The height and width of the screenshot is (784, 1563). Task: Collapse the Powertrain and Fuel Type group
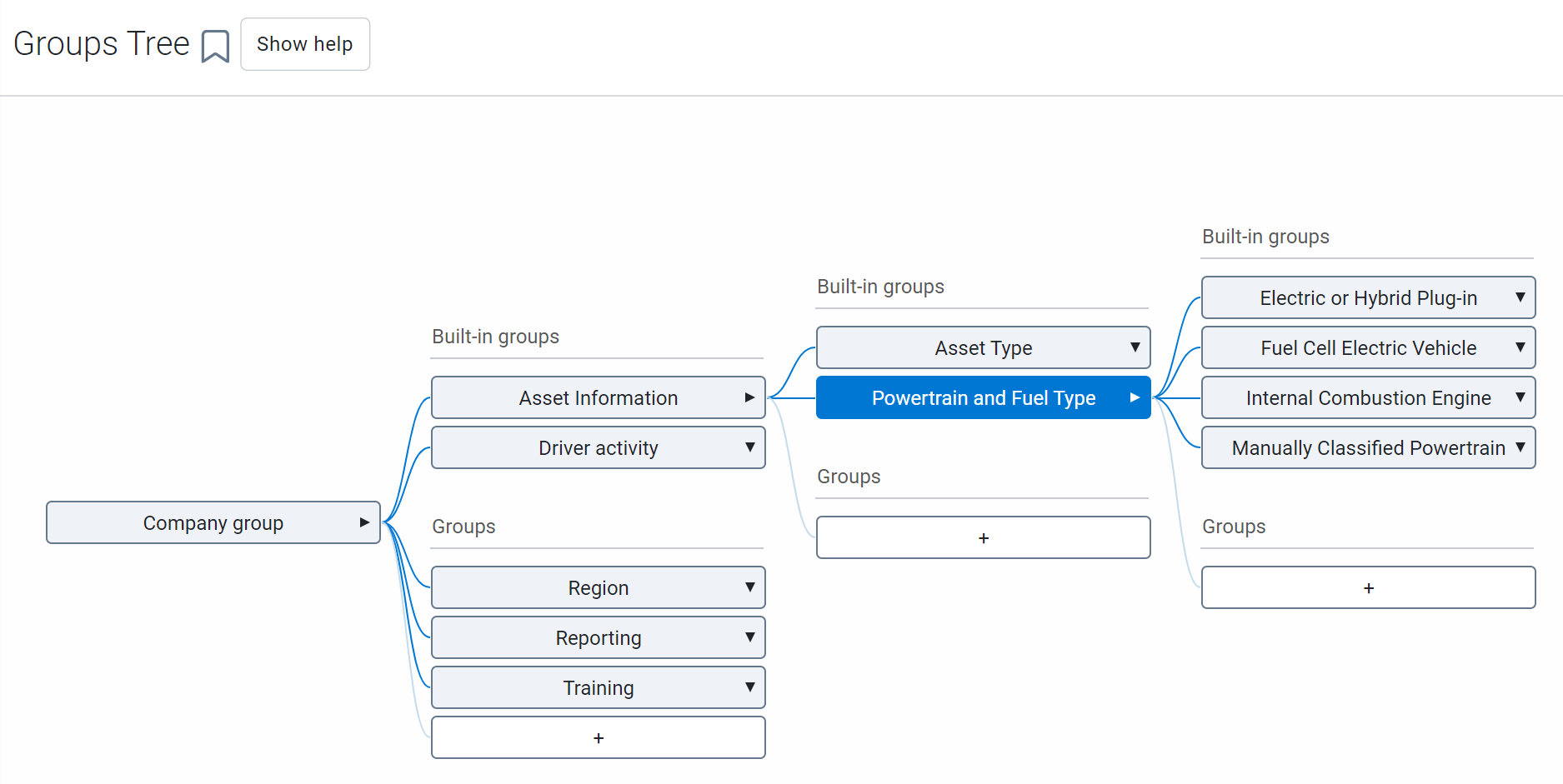click(x=1135, y=397)
